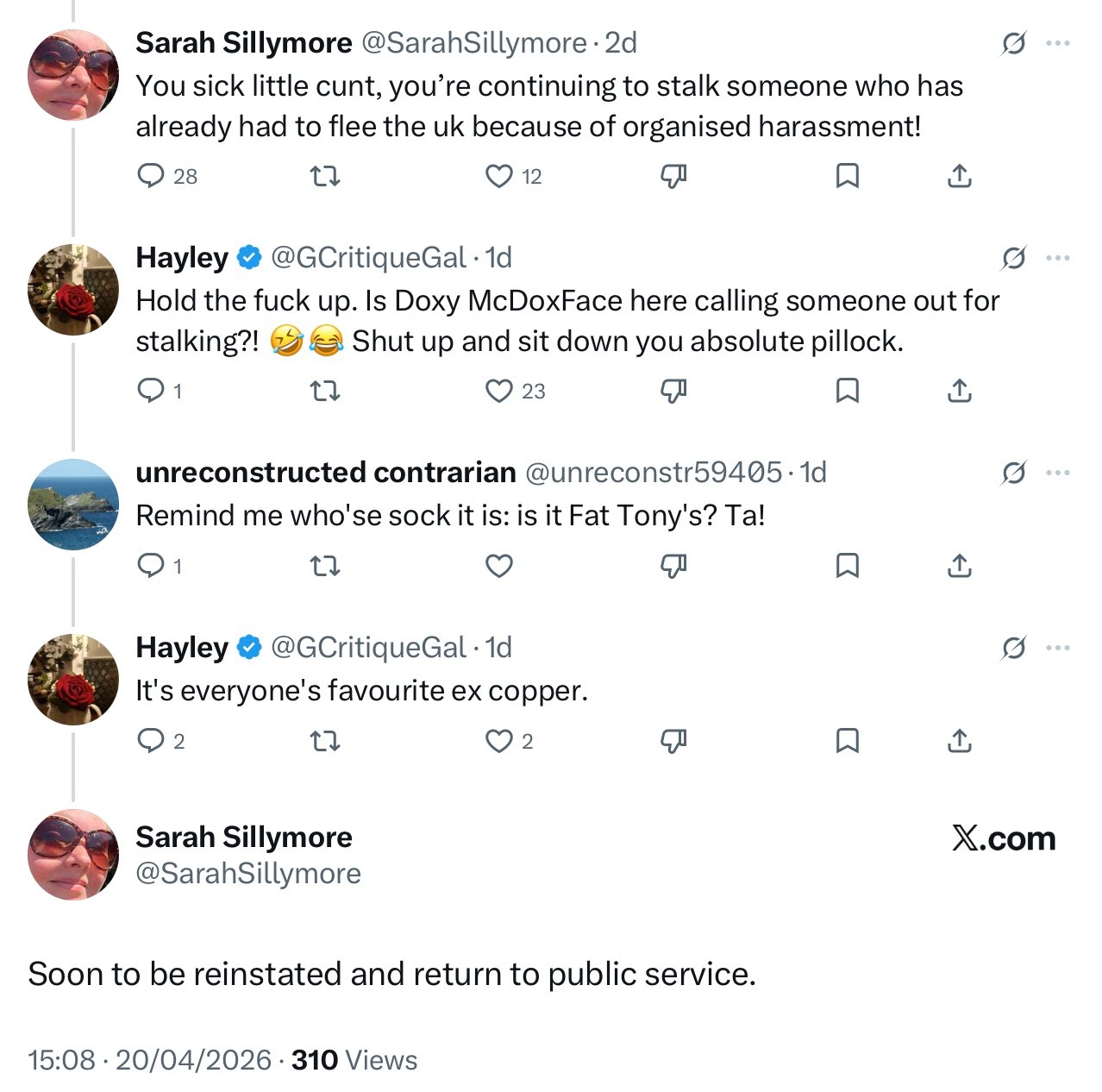Like the unreconstructed contrarian tweet
The height and width of the screenshot is (1092, 1102).
click(499, 566)
